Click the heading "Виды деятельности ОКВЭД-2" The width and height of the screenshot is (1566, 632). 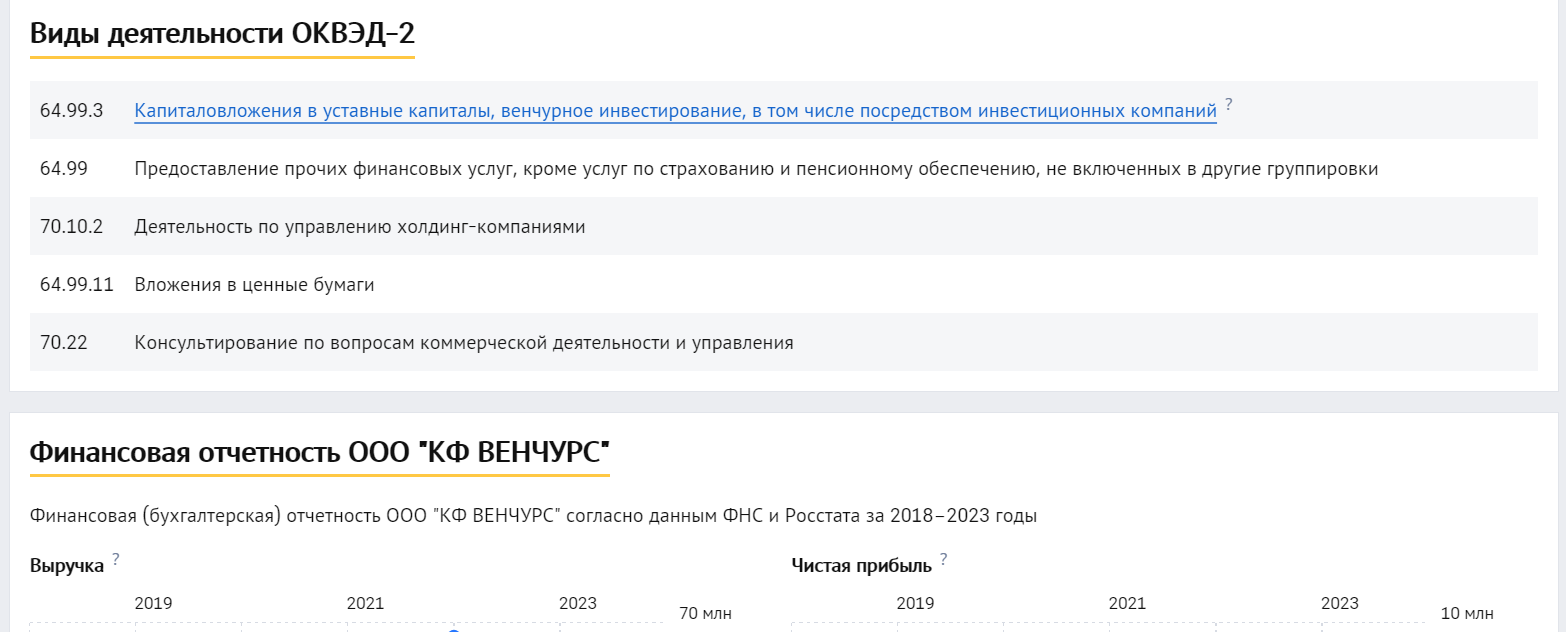click(222, 33)
